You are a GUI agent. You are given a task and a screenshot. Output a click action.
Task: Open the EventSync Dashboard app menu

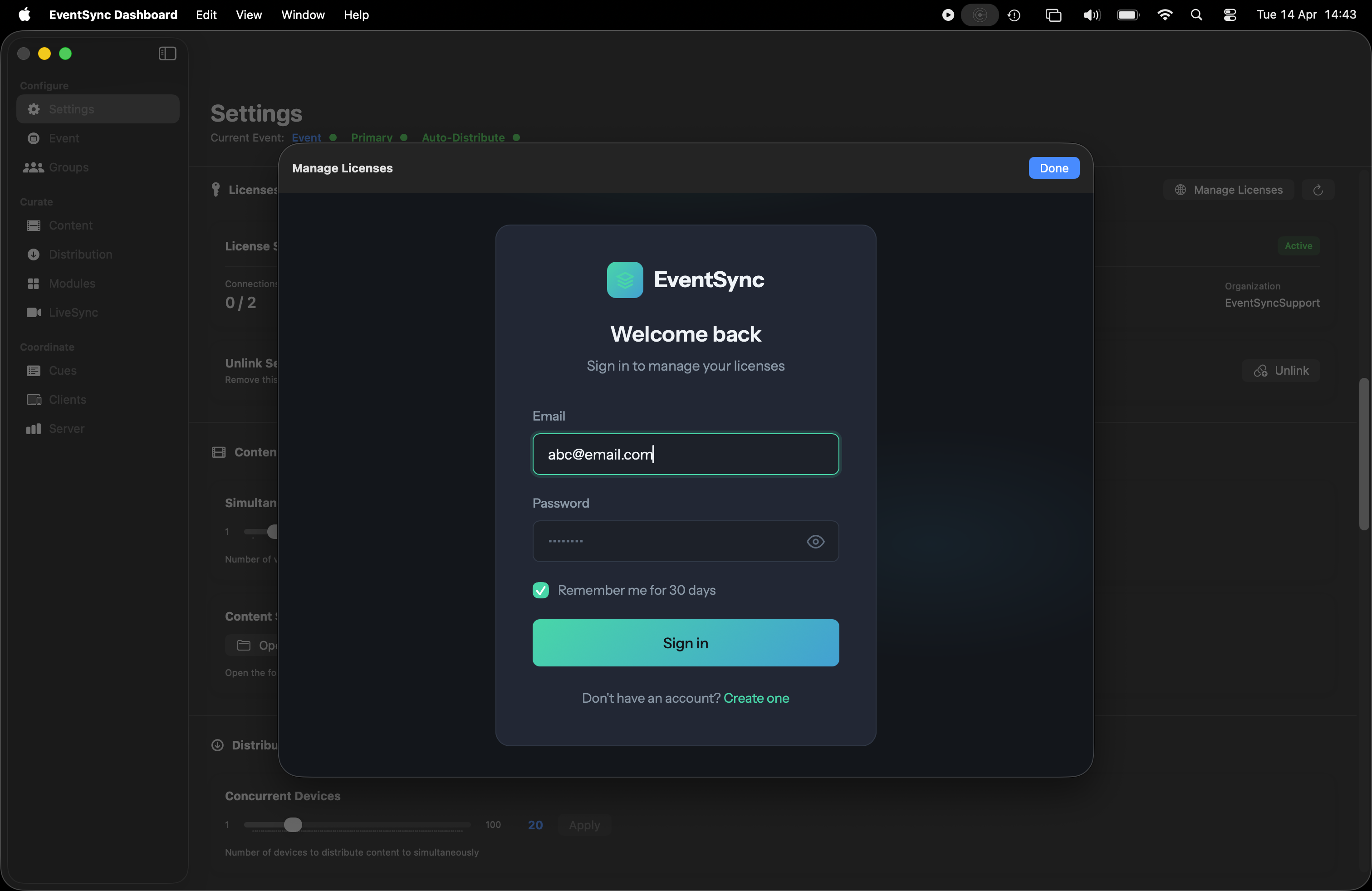pos(113,15)
